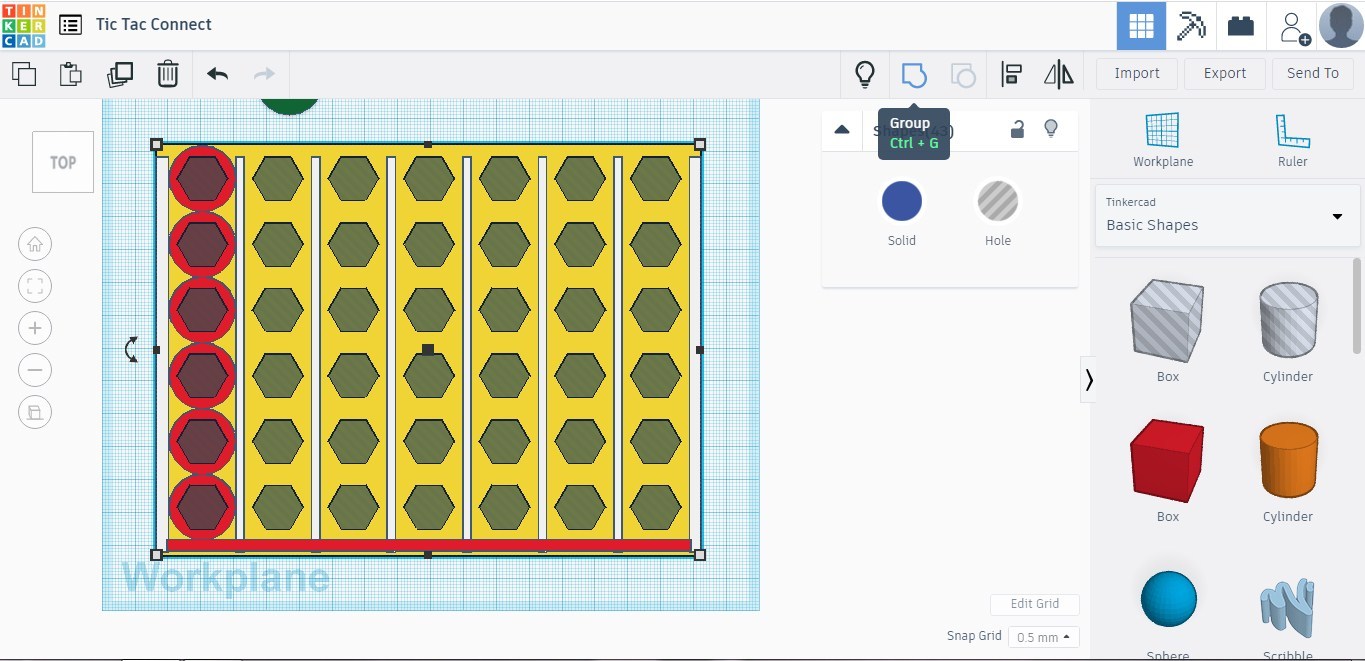Viewport: 1365px width, 661px height.
Task: Click the Send To button
Action: tap(1313, 74)
